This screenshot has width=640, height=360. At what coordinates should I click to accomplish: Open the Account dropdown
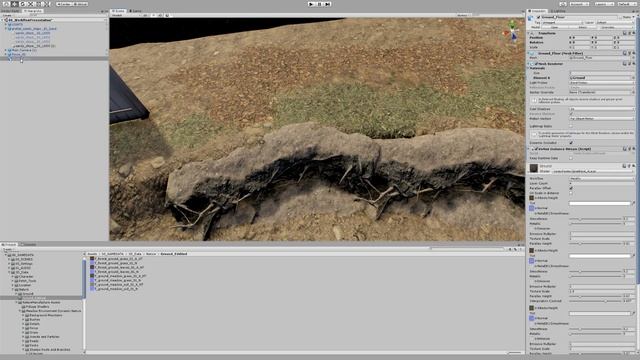tap(579, 4)
